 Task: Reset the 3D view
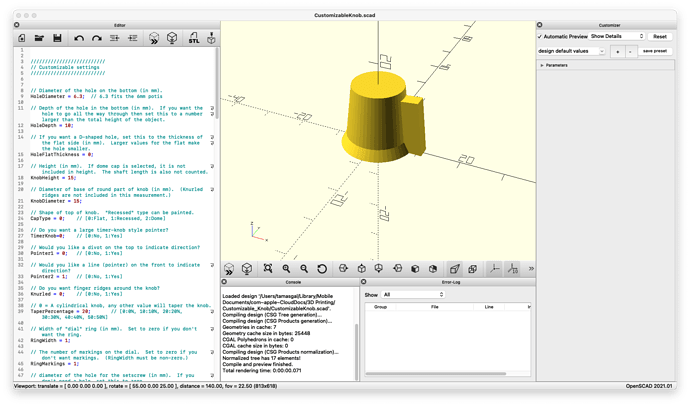coord(322,269)
